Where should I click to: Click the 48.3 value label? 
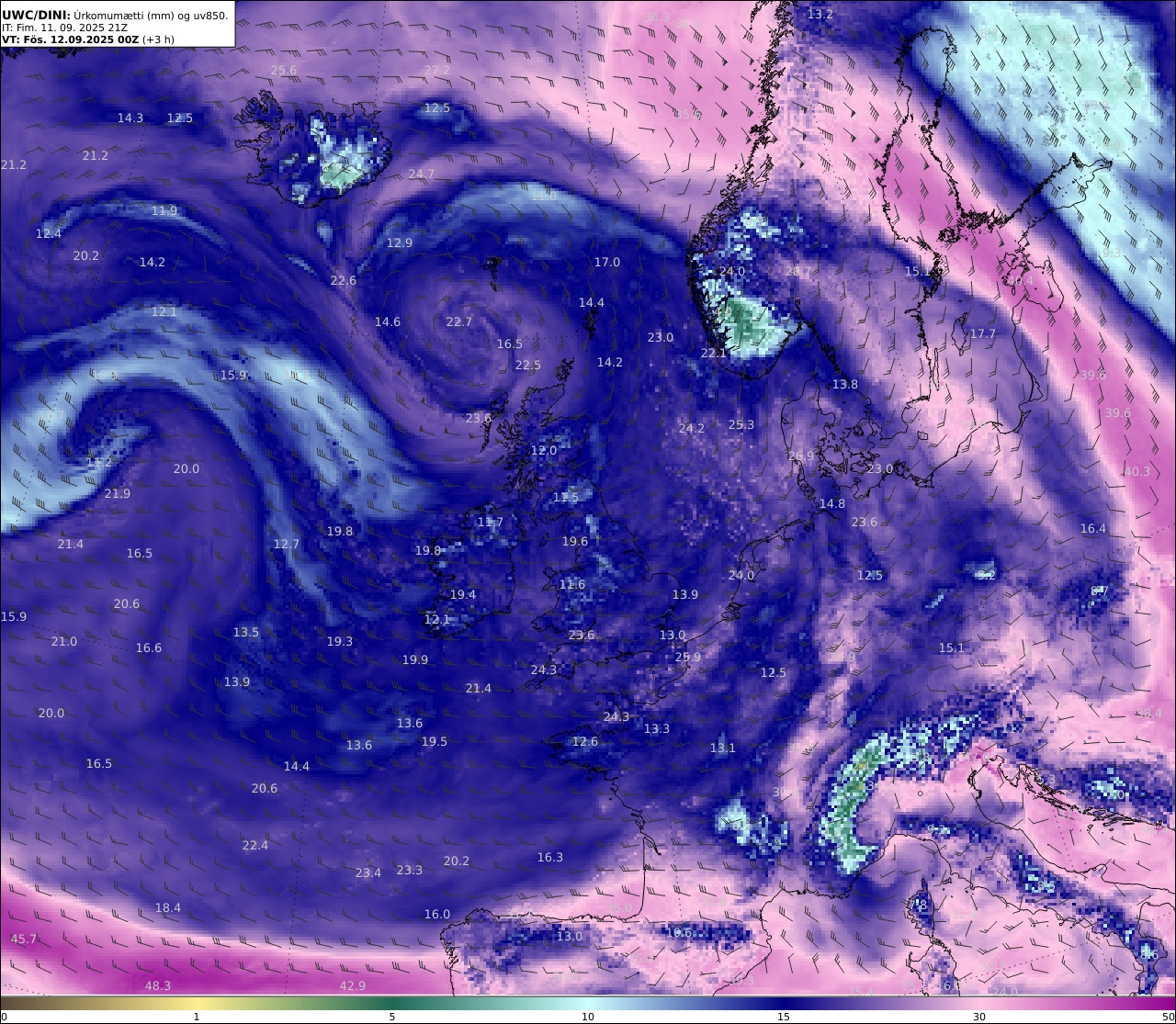click(158, 986)
